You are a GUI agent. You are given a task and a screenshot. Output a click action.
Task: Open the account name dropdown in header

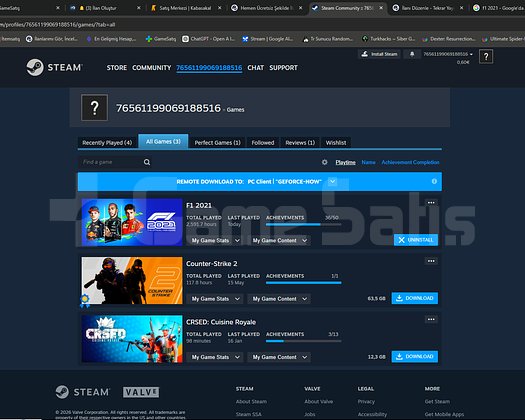(448, 54)
